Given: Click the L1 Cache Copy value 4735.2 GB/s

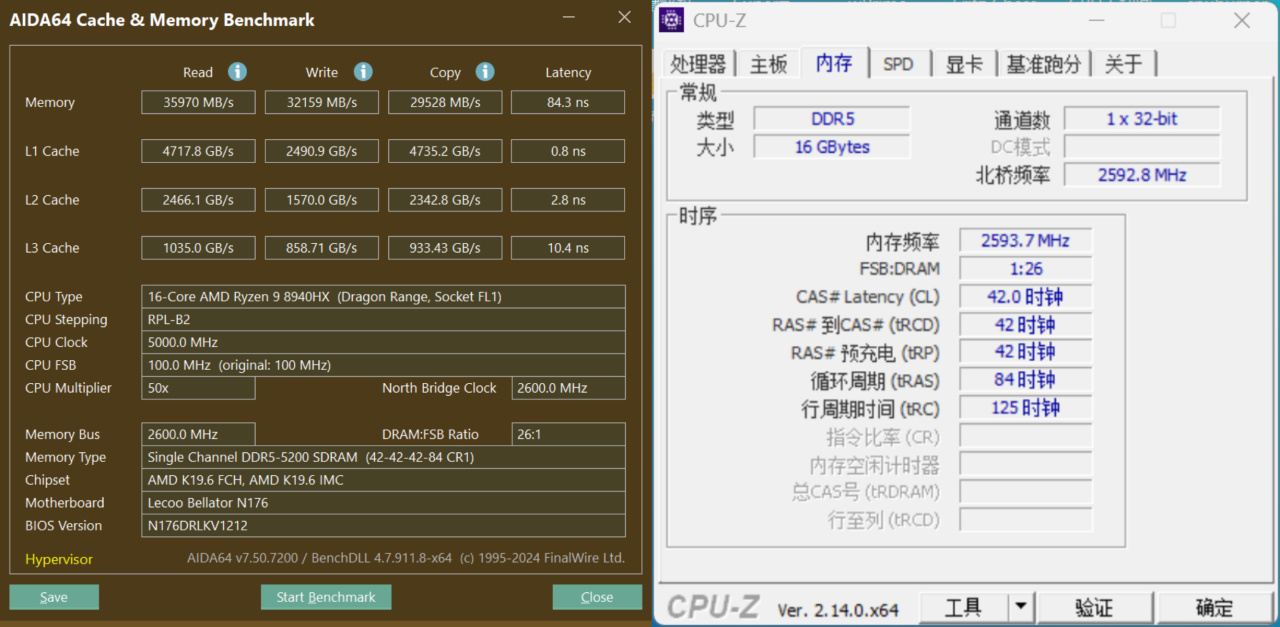Looking at the screenshot, I should (x=445, y=151).
